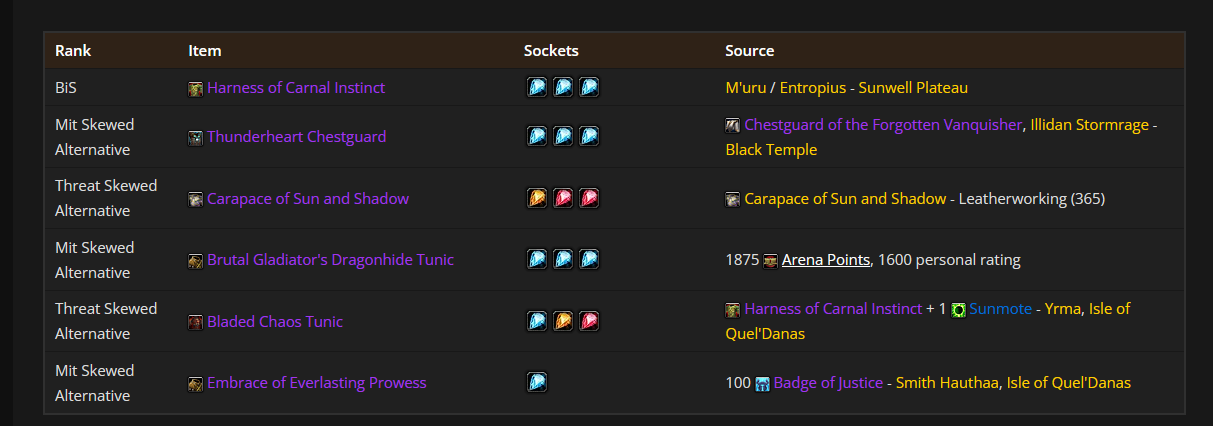Click the single blue gem socket for Embrace of Everlasting Prowess
This screenshot has height=426, width=1213.
(x=537, y=382)
